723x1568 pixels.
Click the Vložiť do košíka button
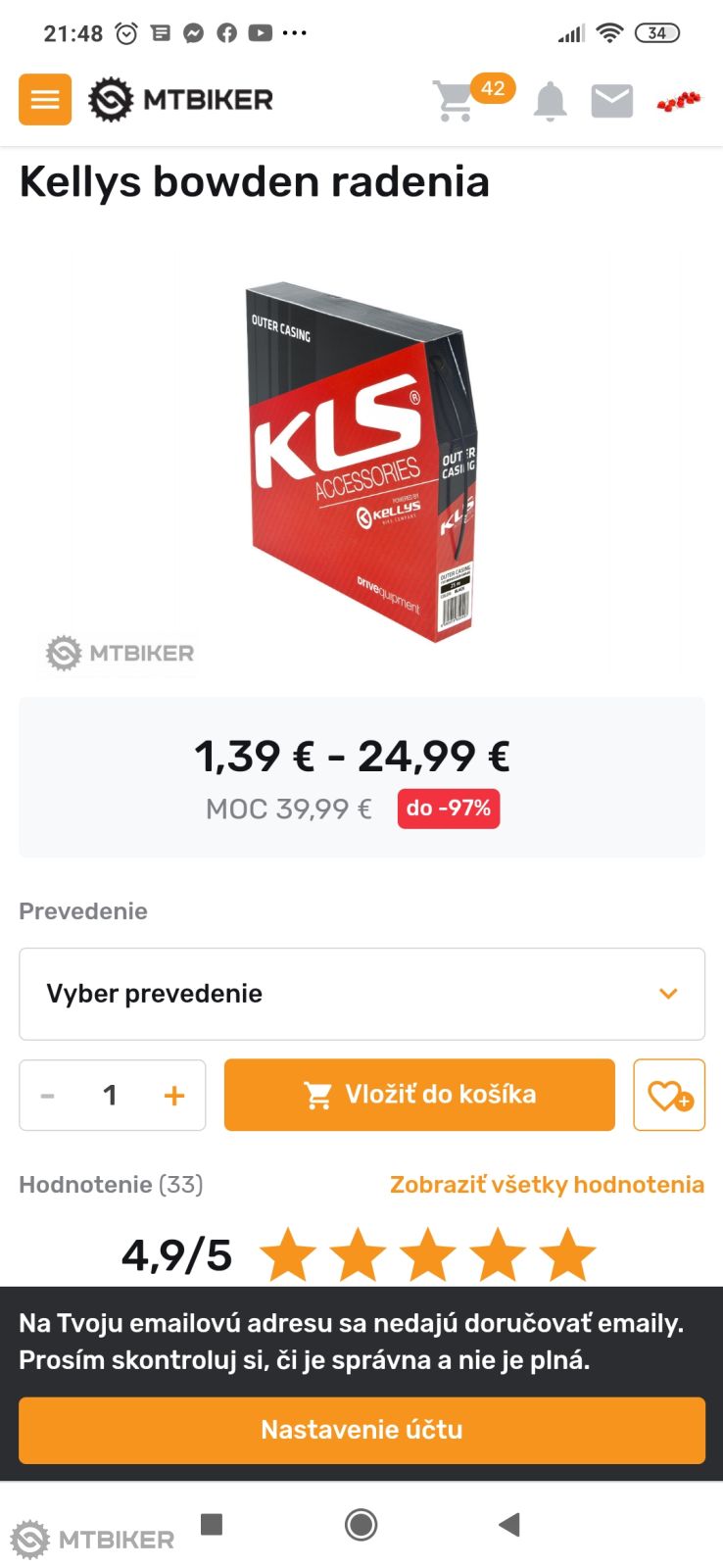(x=419, y=1095)
